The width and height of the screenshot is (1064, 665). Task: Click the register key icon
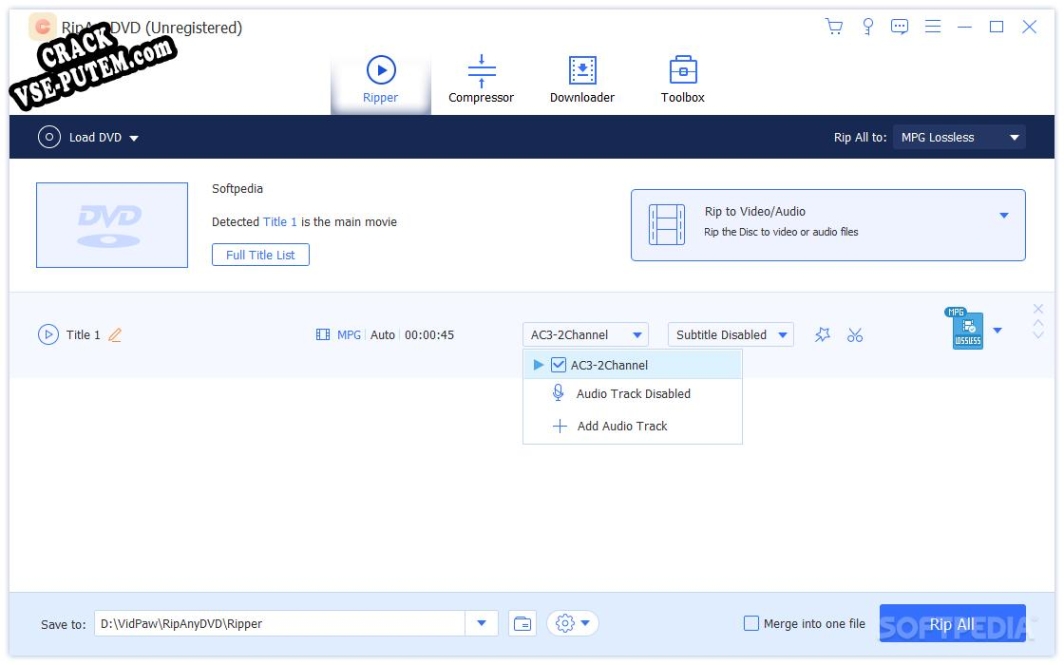coord(867,26)
